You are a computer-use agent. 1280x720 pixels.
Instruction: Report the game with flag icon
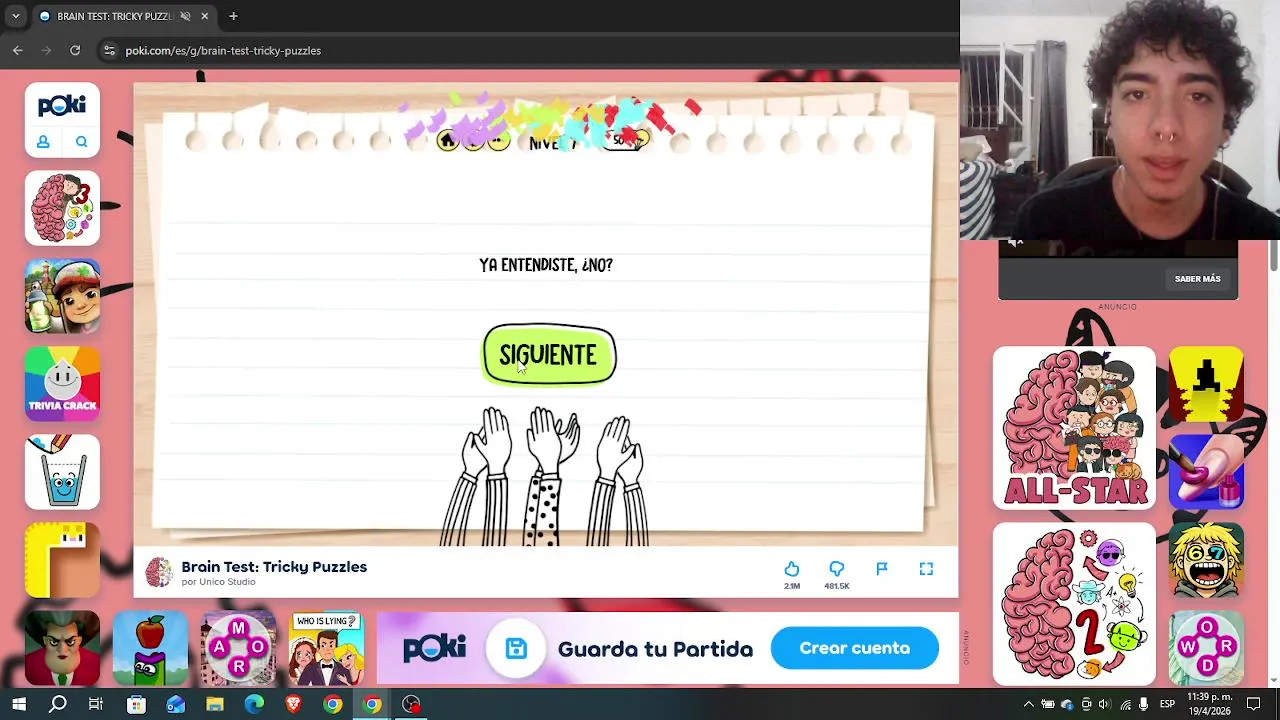click(x=881, y=569)
